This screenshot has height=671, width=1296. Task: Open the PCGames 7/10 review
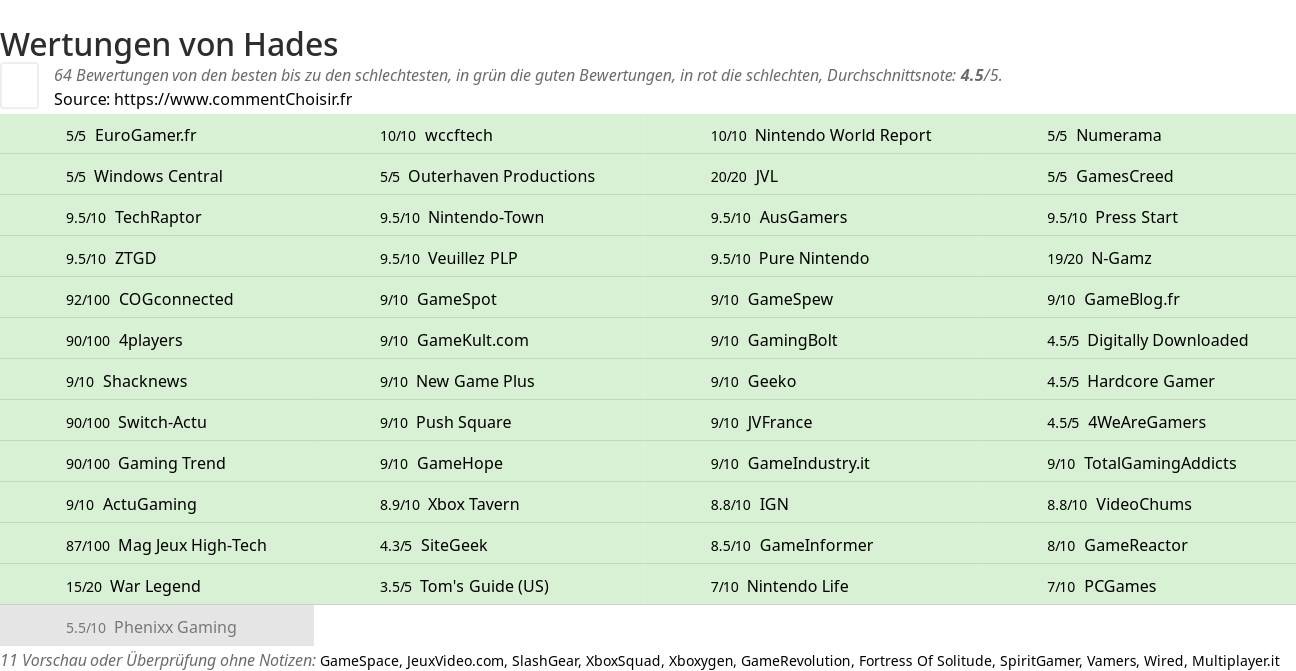[1102, 586]
